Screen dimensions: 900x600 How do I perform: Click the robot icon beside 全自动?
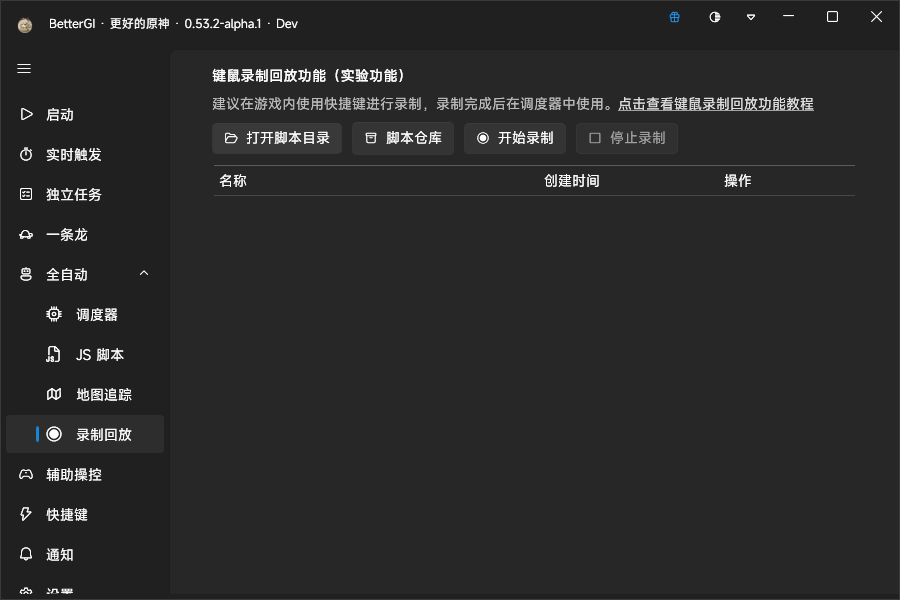[26, 274]
